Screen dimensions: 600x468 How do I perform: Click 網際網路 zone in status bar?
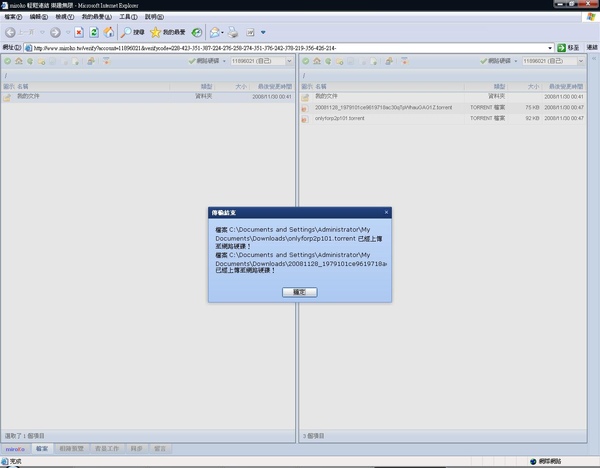click(x=546, y=461)
